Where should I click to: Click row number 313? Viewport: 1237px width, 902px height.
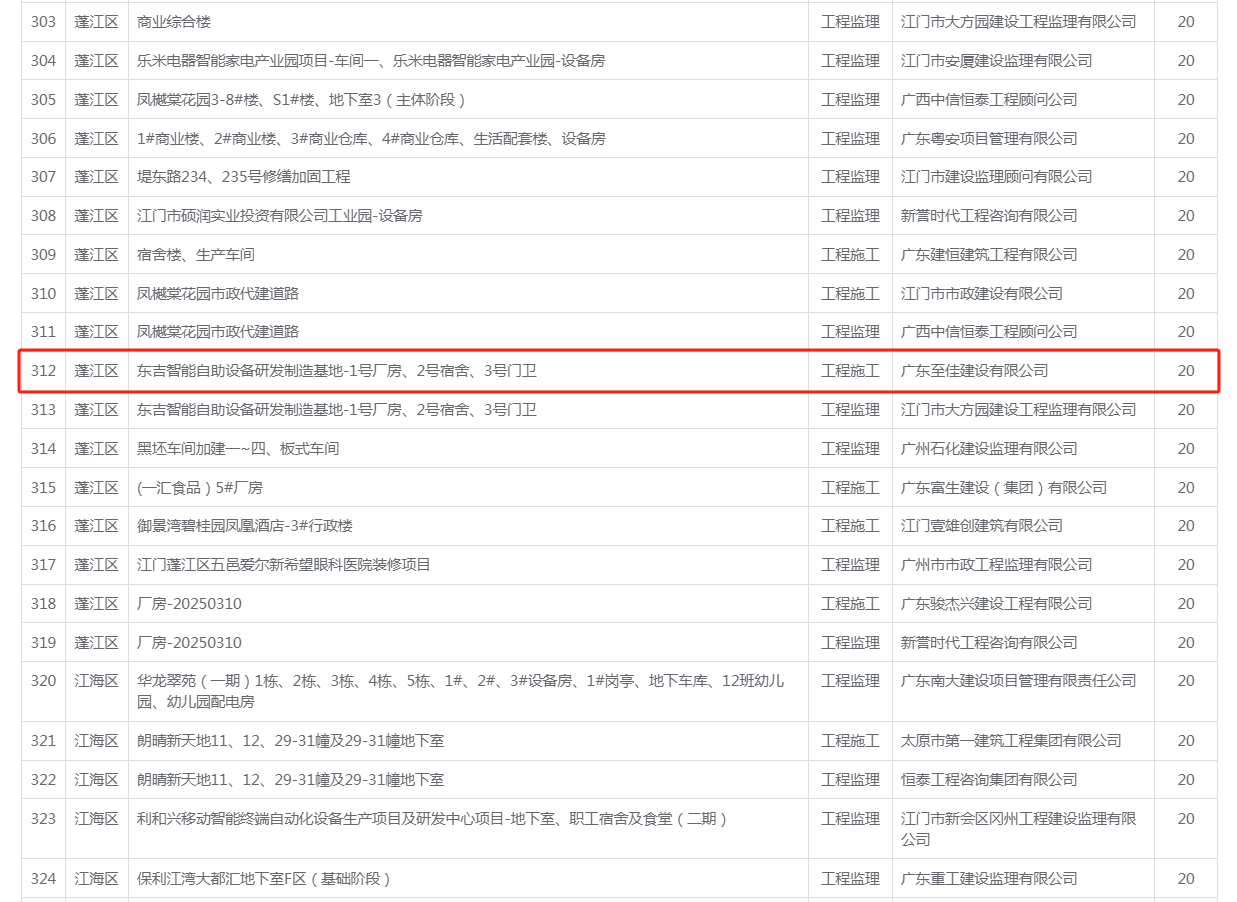coord(43,410)
